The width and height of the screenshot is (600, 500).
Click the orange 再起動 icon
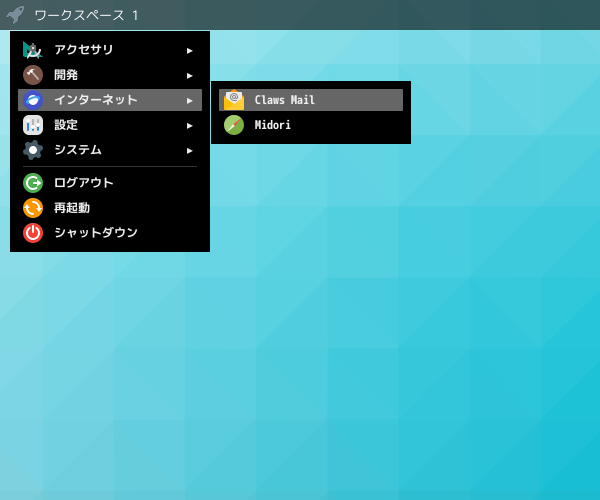(x=33, y=208)
